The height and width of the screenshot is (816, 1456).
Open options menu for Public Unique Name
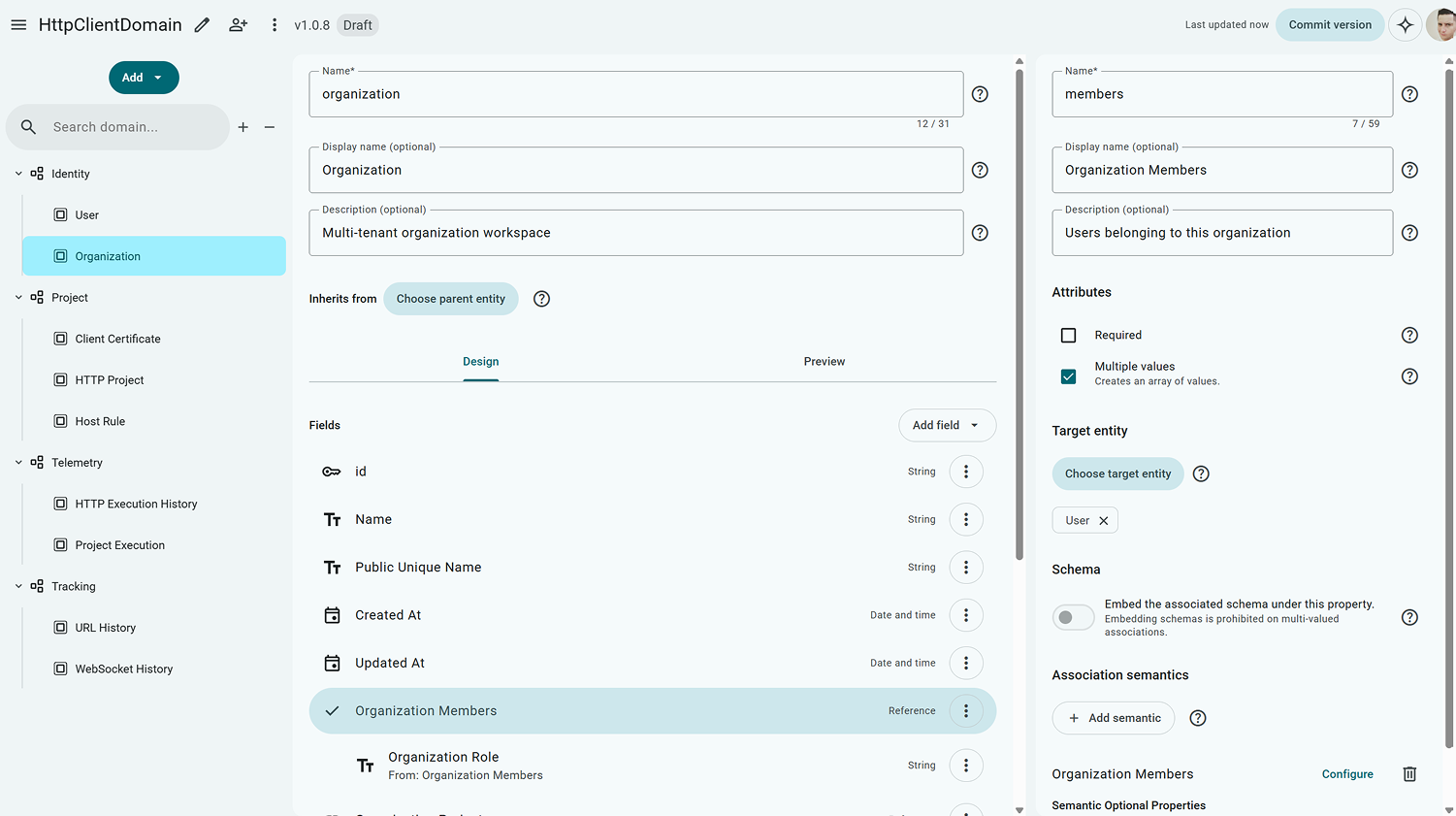[966, 568]
